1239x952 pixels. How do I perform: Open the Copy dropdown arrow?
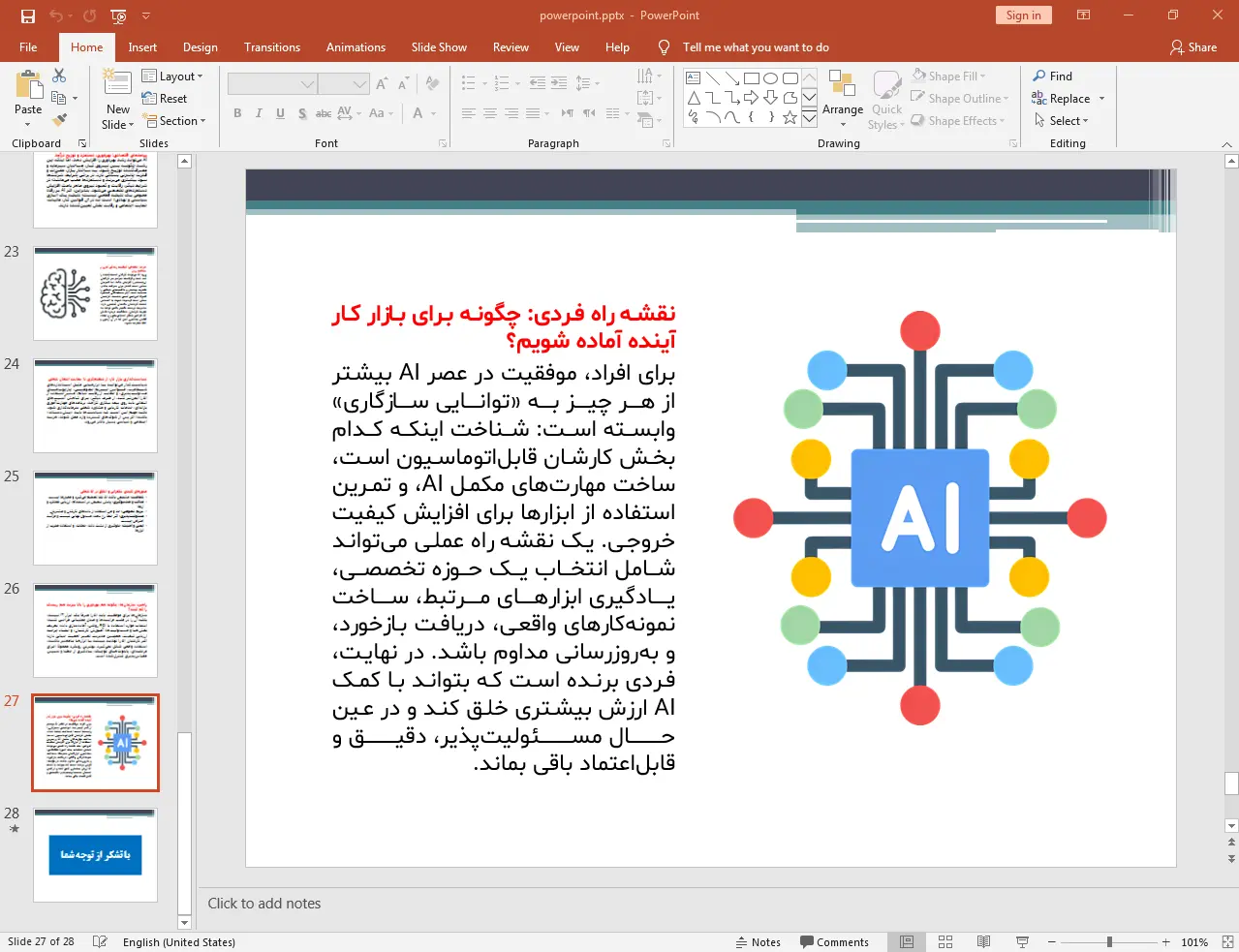75,99
